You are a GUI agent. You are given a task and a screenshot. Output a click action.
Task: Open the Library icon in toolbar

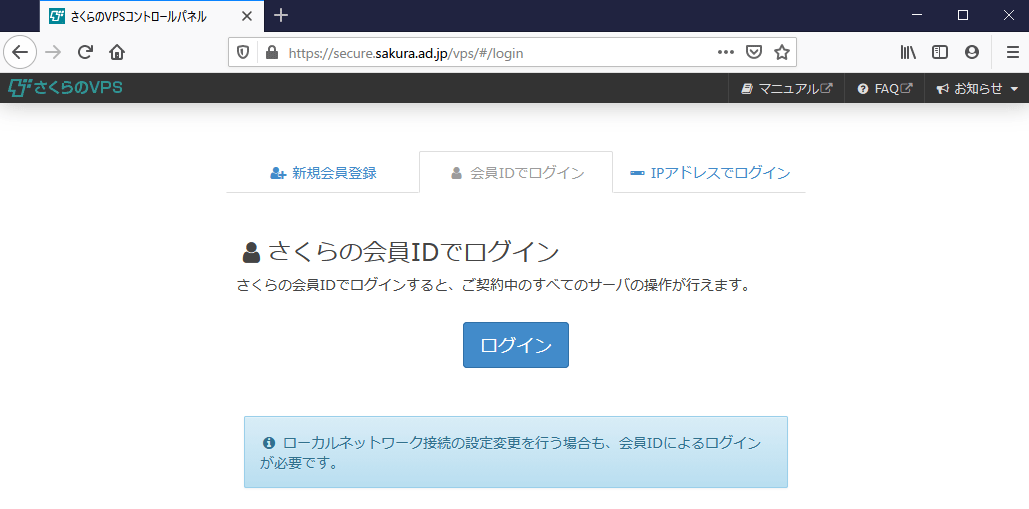click(908, 52)
